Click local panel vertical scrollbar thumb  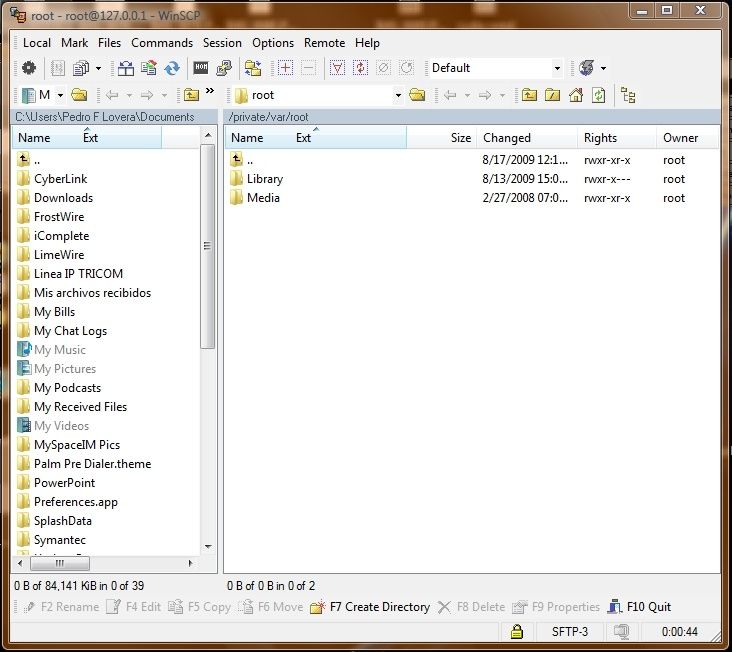208,246
